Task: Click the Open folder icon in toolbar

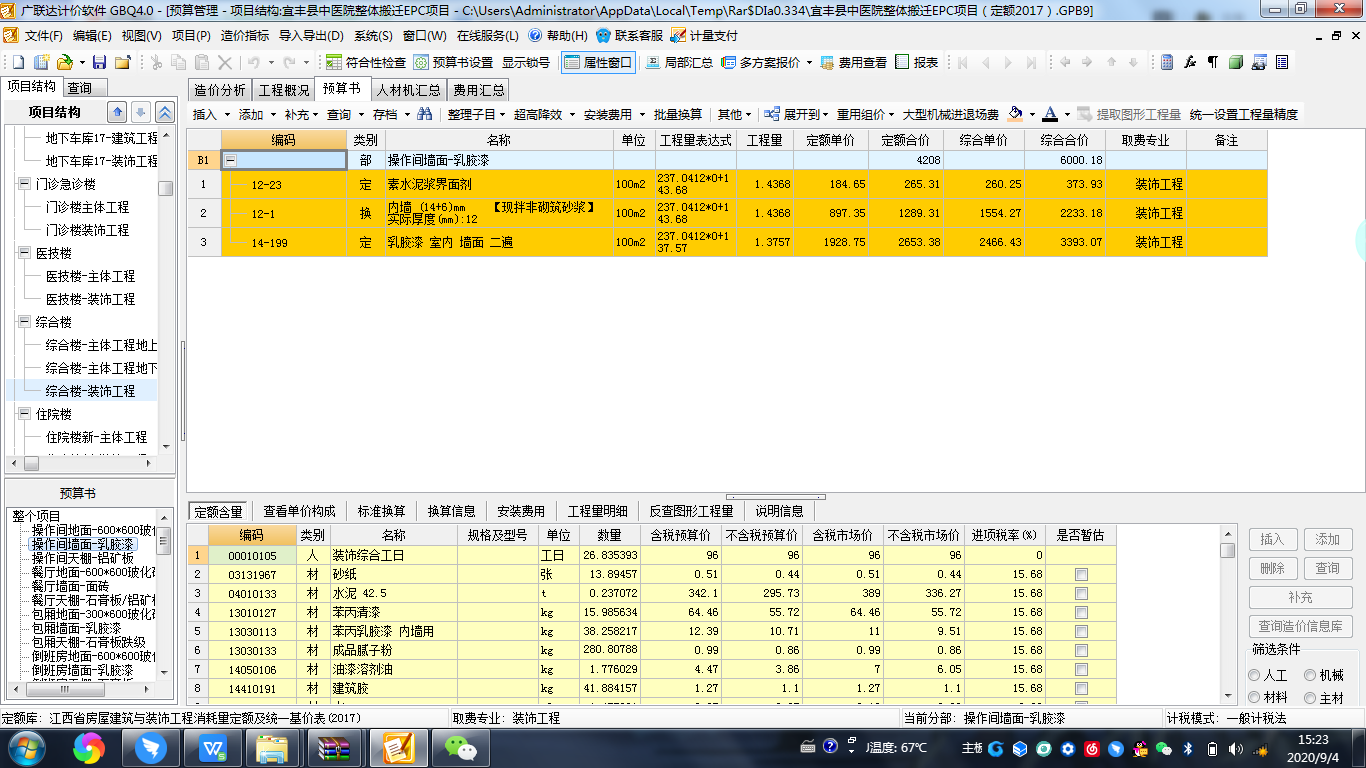Action: (x=63, y=62)
